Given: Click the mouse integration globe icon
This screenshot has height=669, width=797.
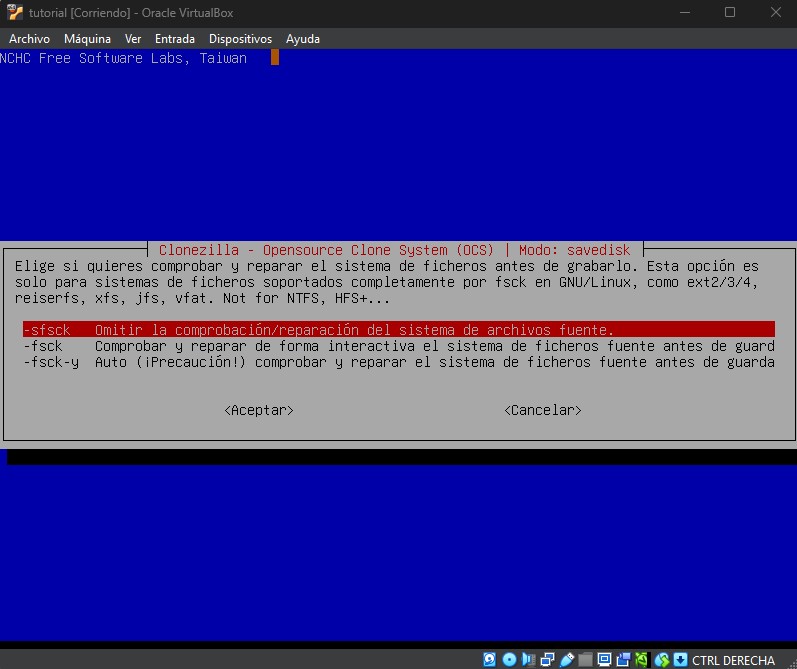Looking at the screenshot, I should tap(662, 659).
